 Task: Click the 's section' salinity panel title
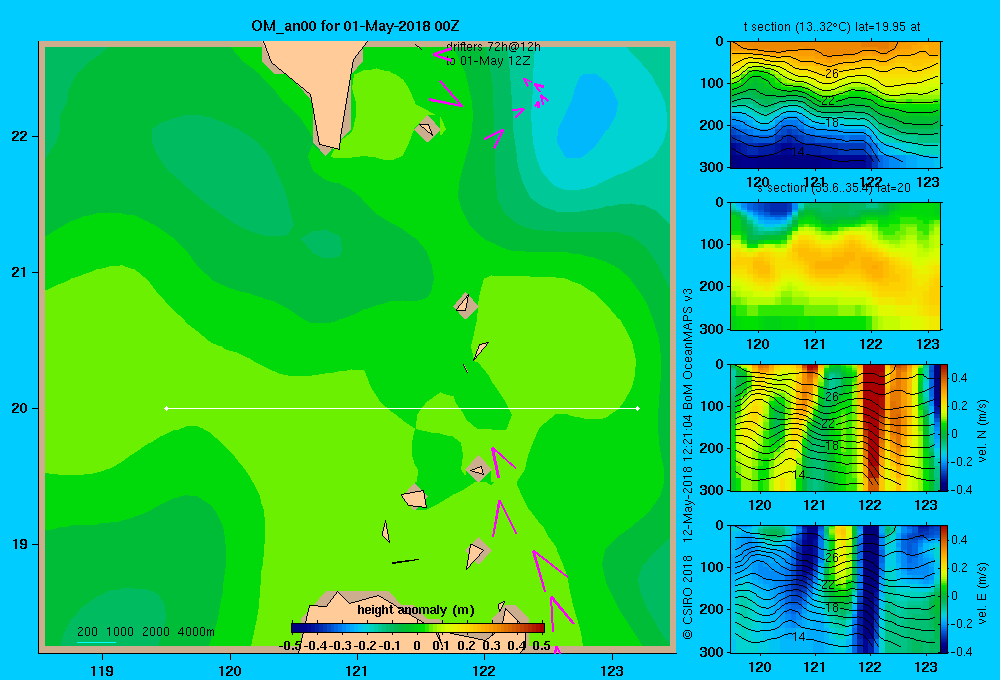click(834, 188)
